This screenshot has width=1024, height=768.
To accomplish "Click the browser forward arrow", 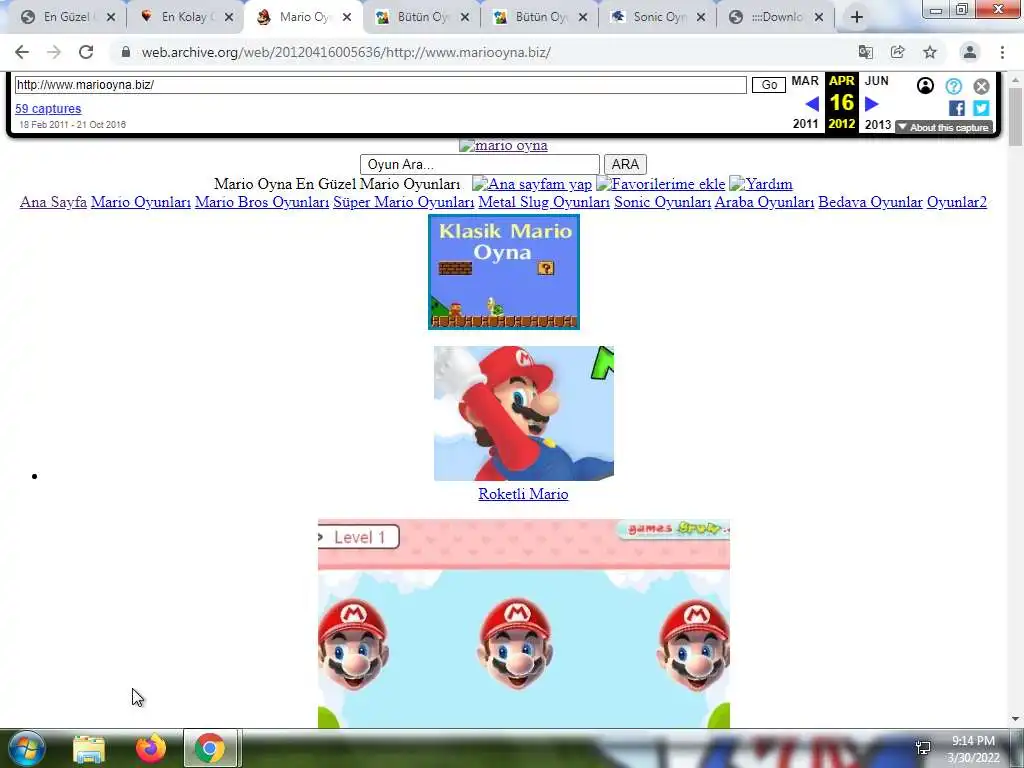I will tap(54, 52).
